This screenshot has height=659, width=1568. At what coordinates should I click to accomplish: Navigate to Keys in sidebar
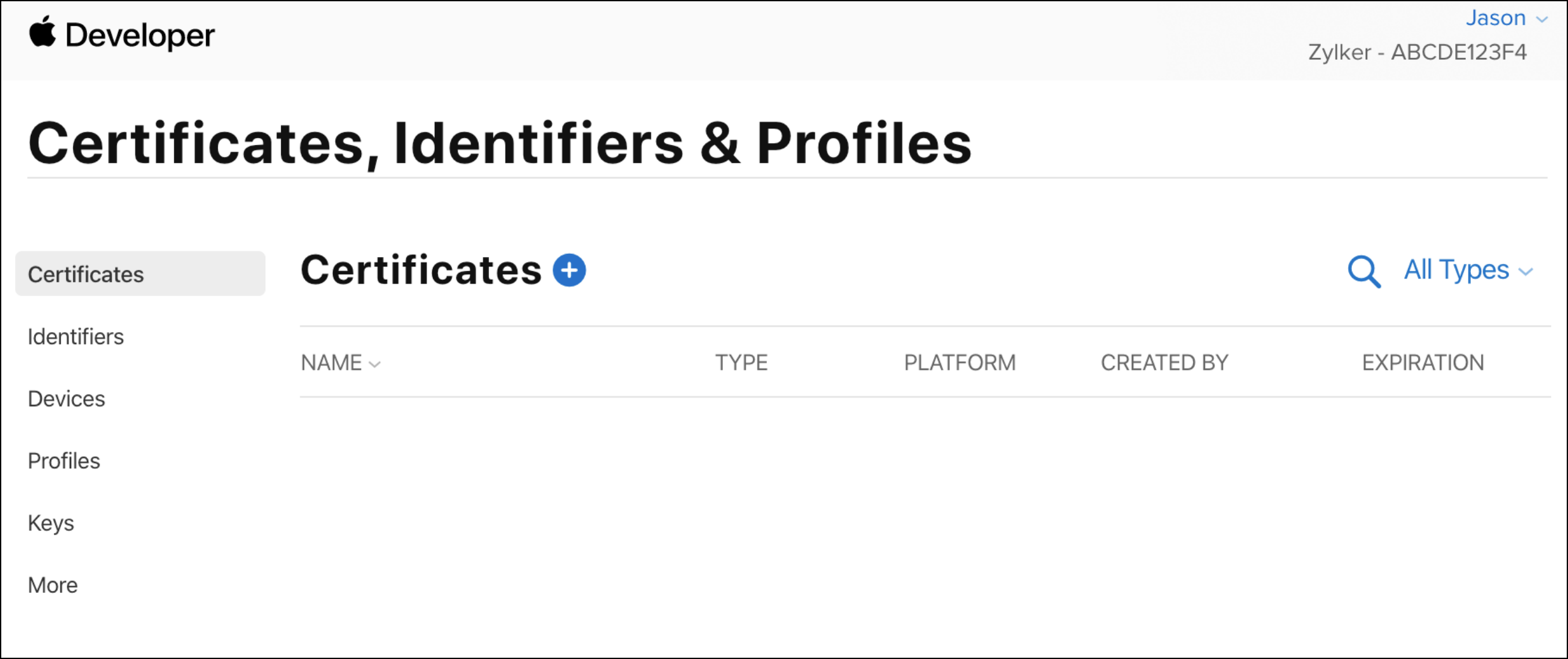coord(51,523)
